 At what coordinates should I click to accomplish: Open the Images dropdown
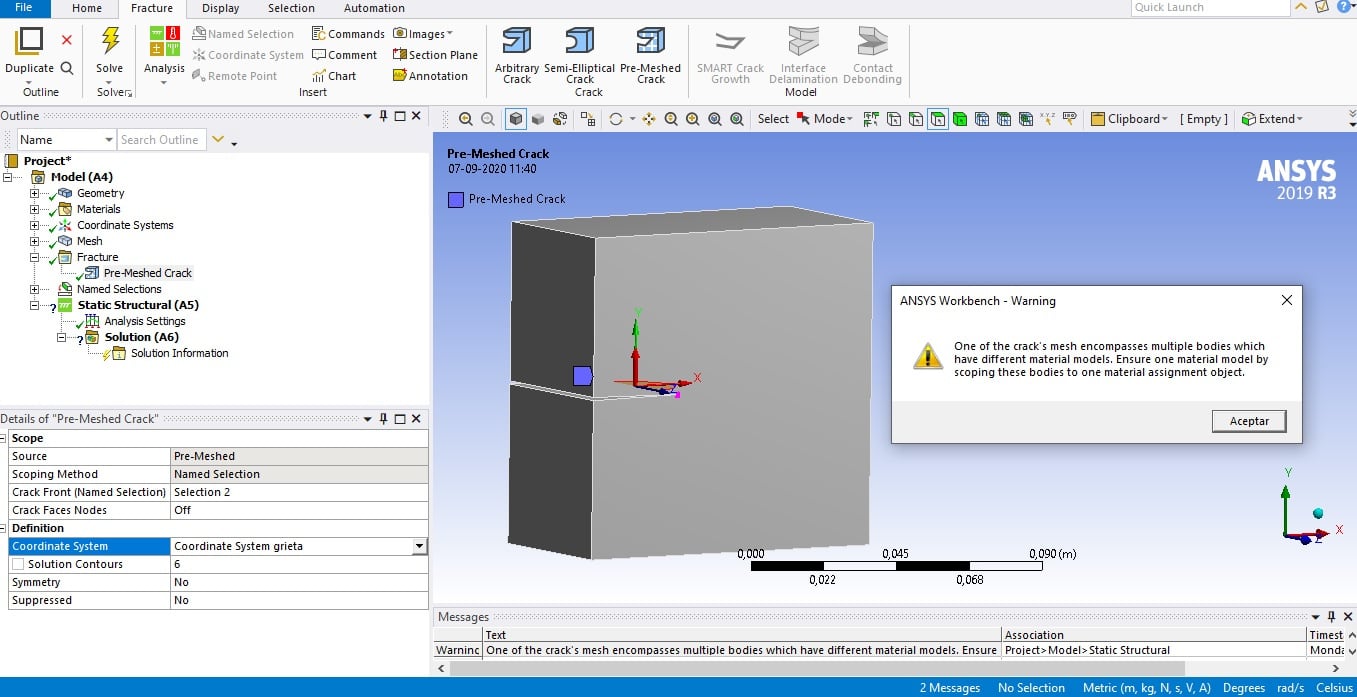[x=422, y=34]
